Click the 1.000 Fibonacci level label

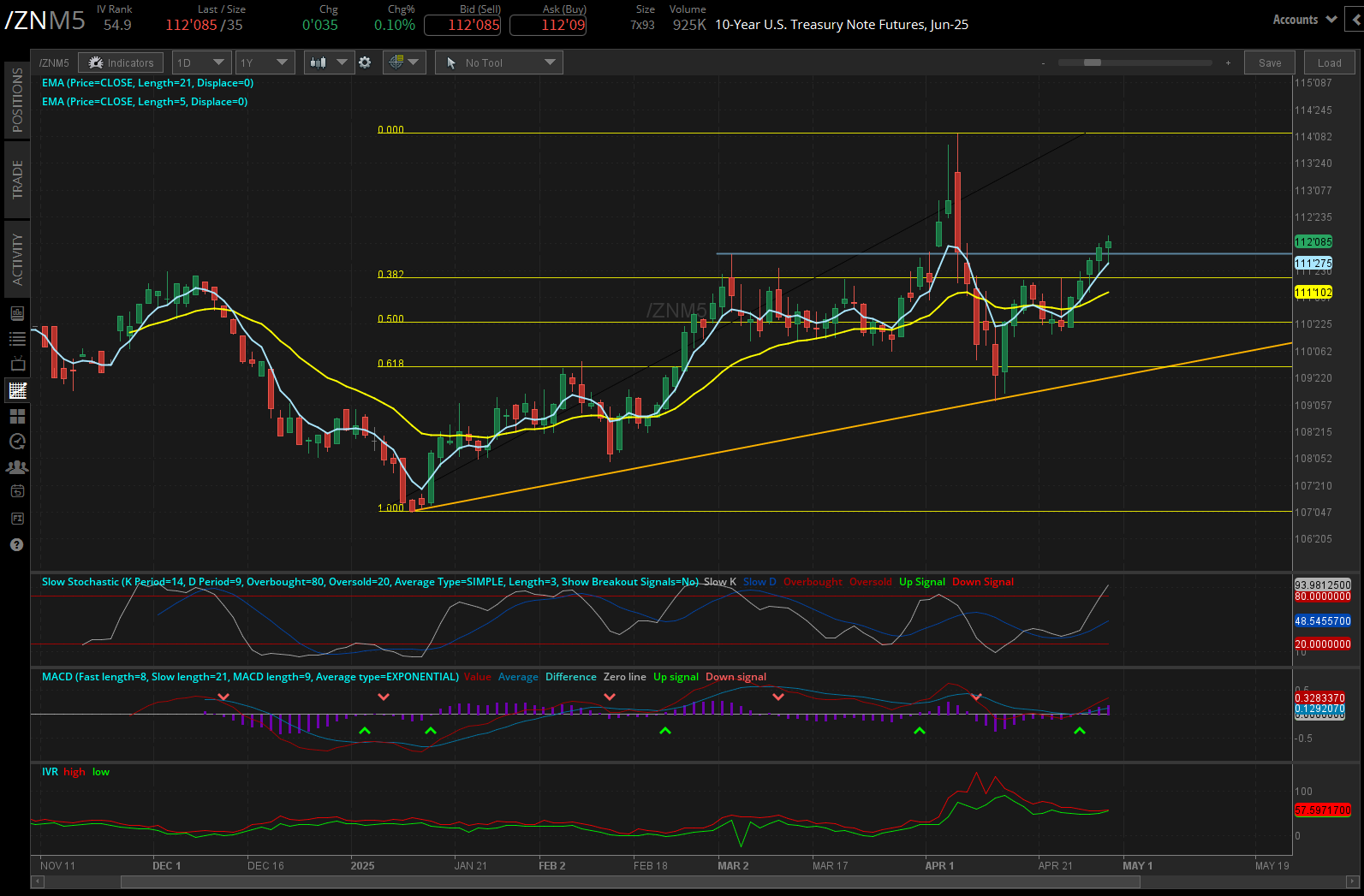click(x=390, y=508)
